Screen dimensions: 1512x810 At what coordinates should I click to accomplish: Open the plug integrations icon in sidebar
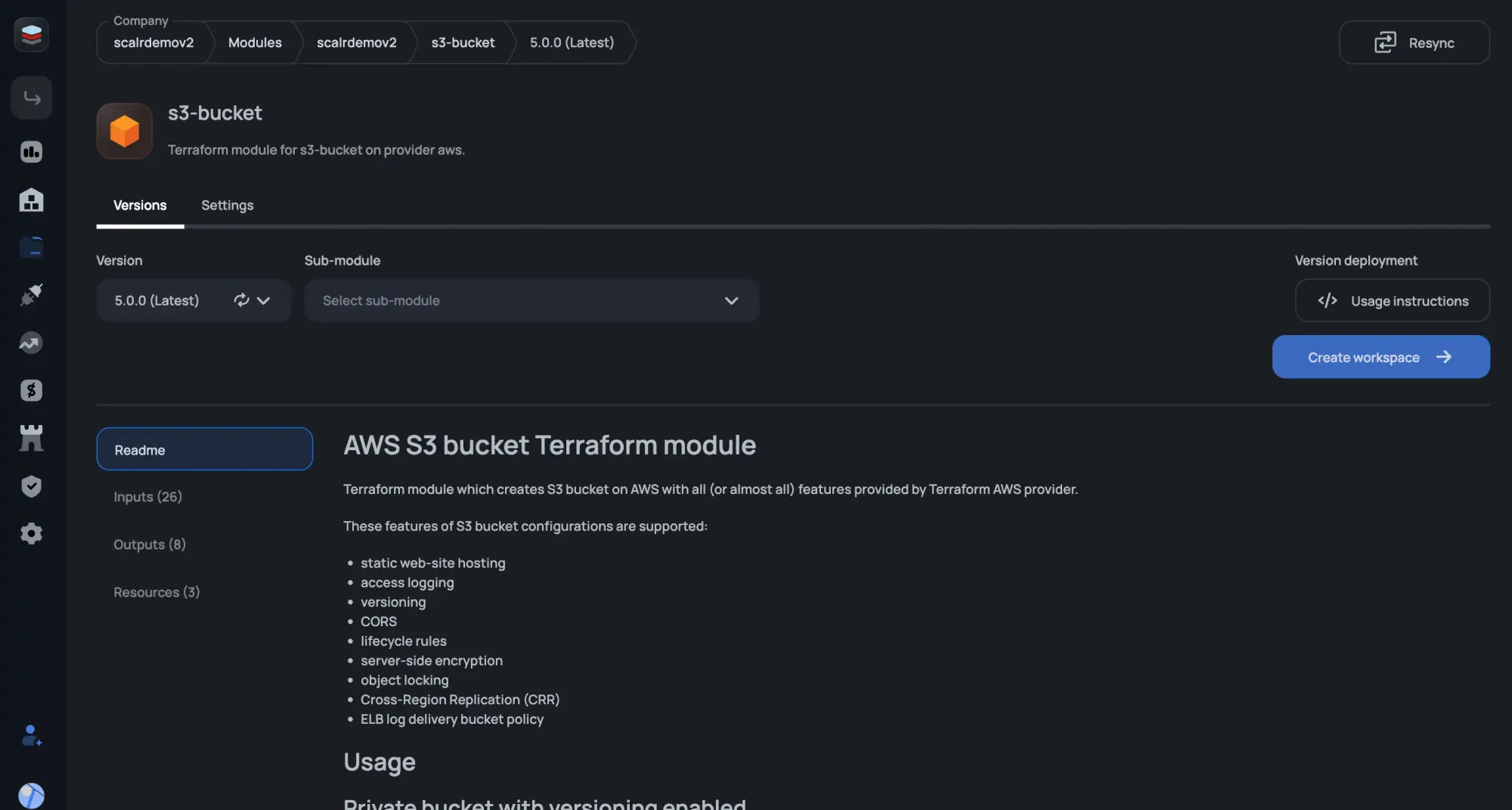click(x=31, y=295)
